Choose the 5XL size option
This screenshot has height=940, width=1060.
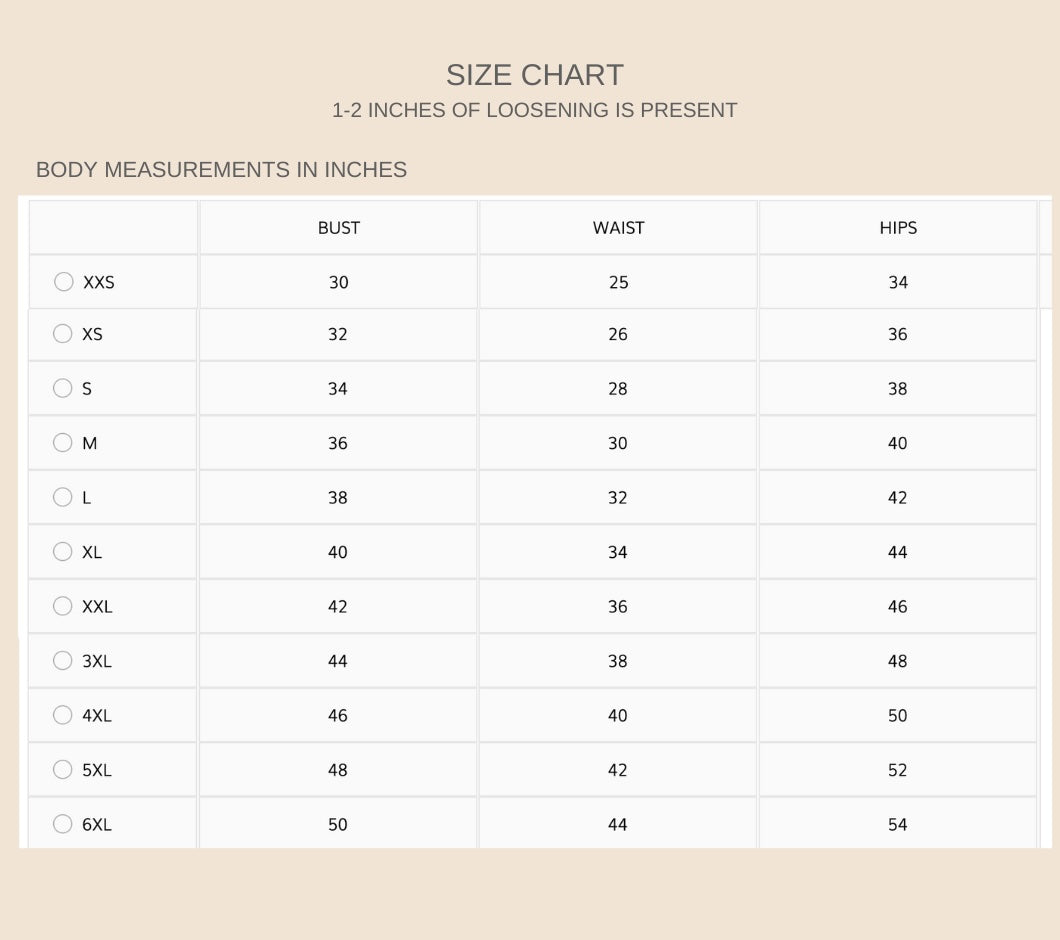63,769
